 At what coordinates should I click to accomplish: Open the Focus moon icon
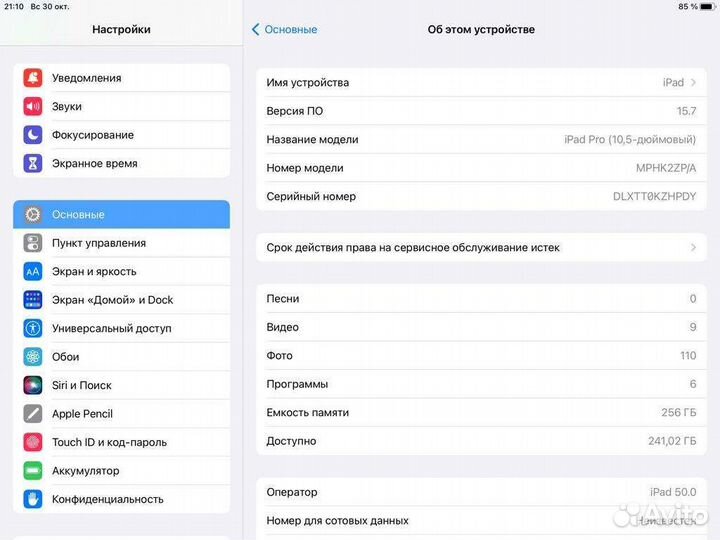(x=33, y=135)
